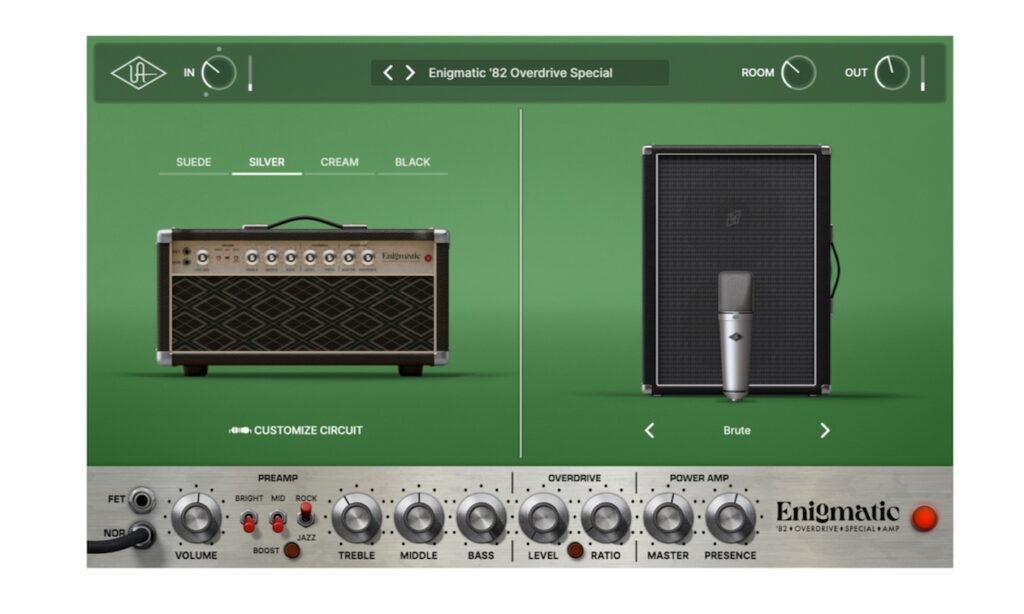1024x614 pixels.
Task: Switch to previous cabinet before Brute
Action: 649,430
